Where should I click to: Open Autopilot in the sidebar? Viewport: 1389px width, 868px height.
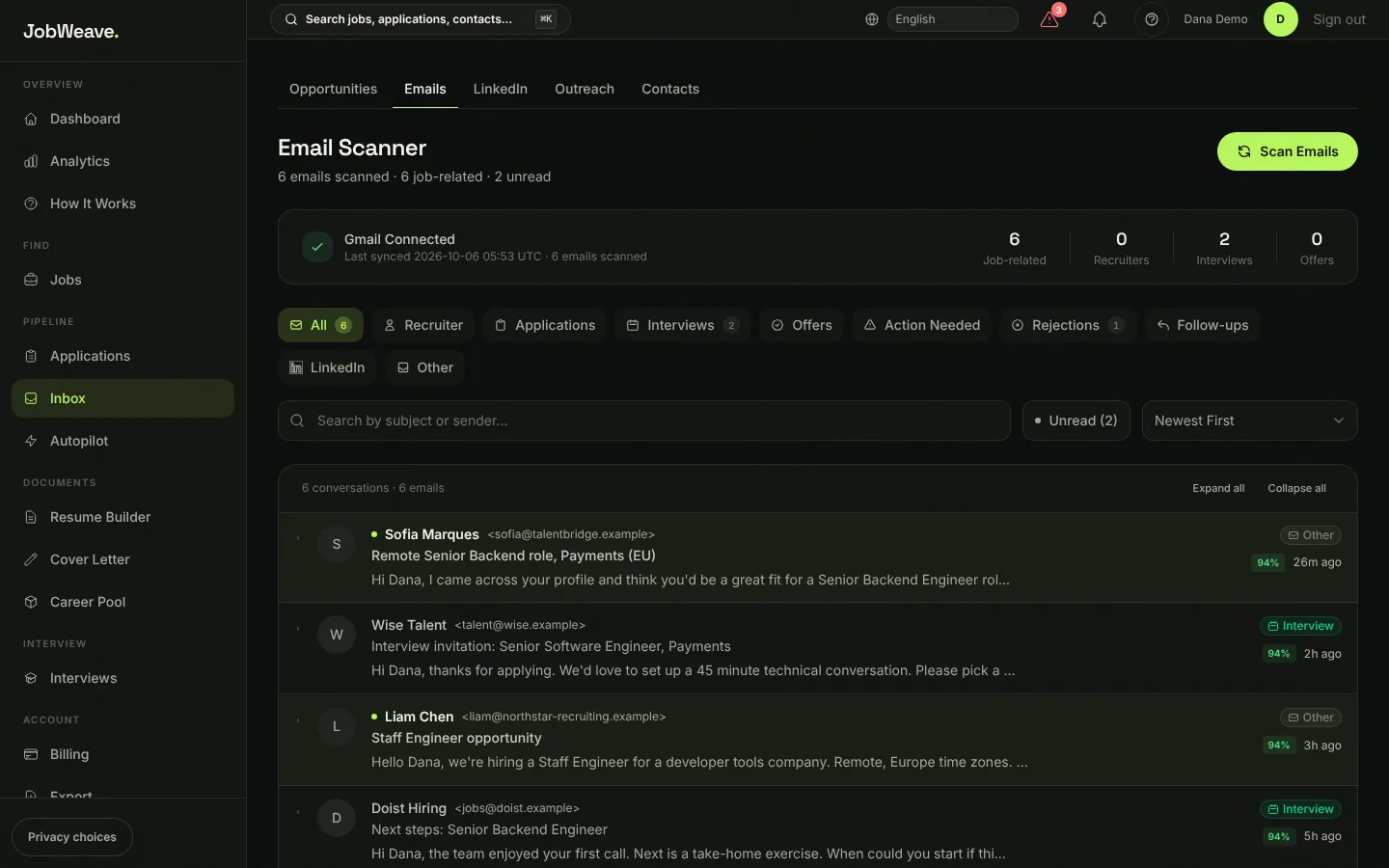tap(123, 441)
